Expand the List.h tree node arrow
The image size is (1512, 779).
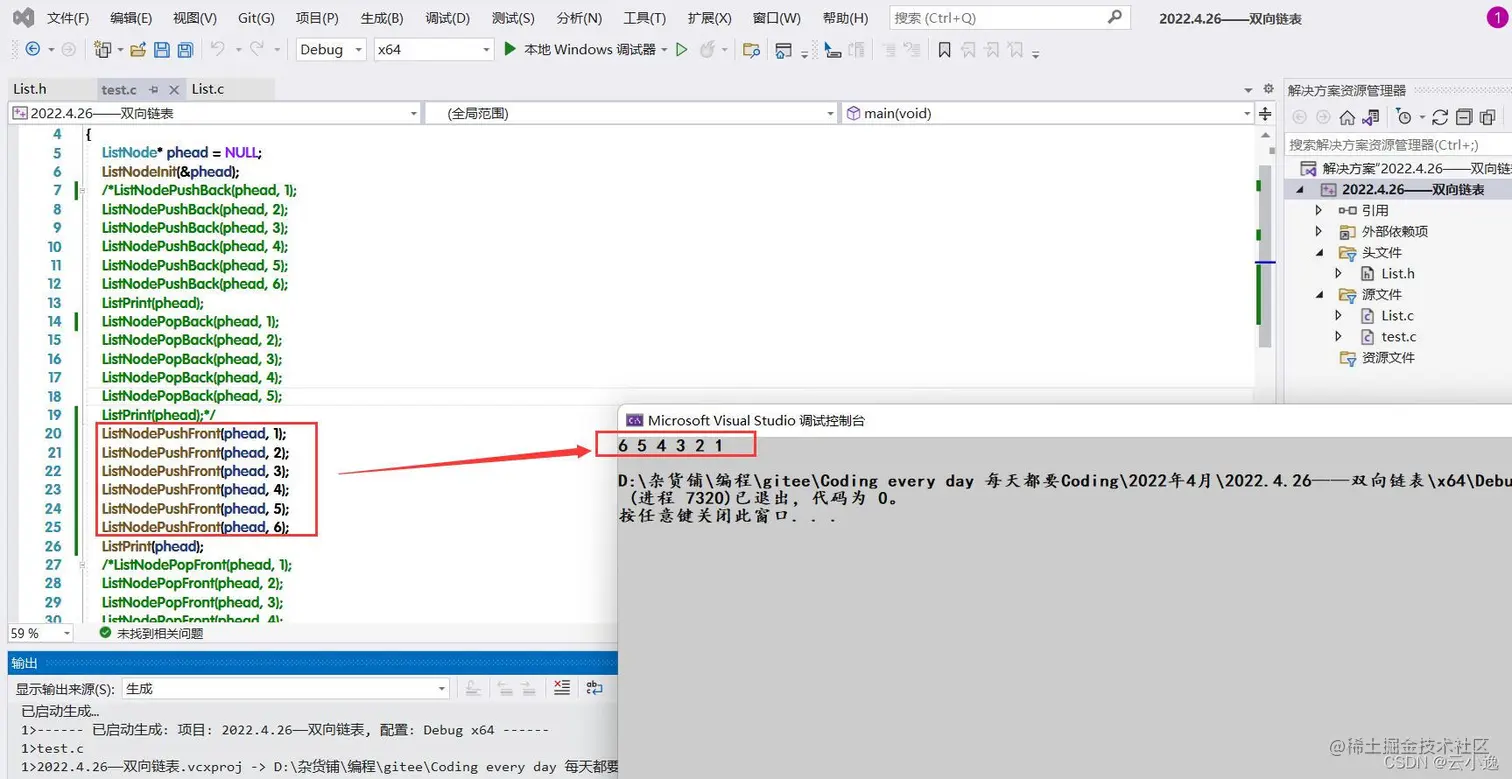point(1339,273)
